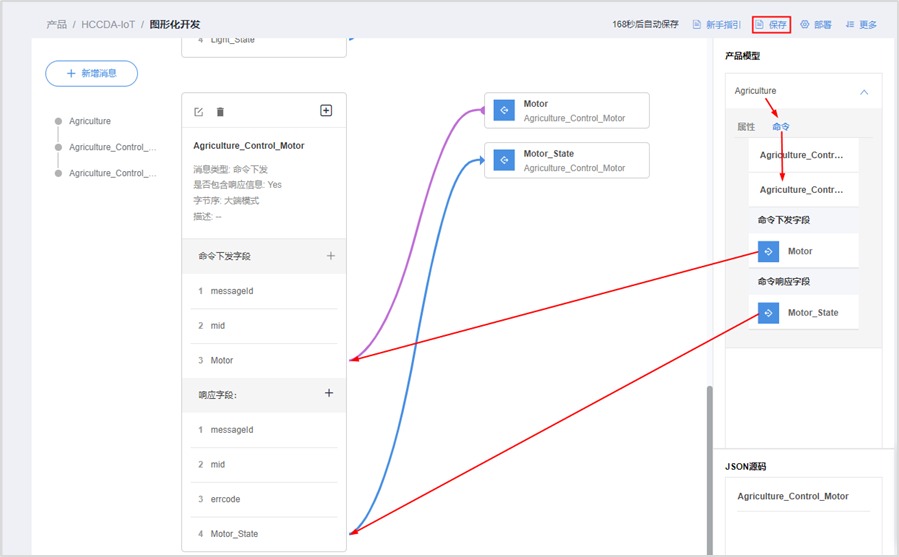Click the Motor_State node icon on the canvas
Image resolution: width=899 pixels, height=557 pixels.
point(504,160)
